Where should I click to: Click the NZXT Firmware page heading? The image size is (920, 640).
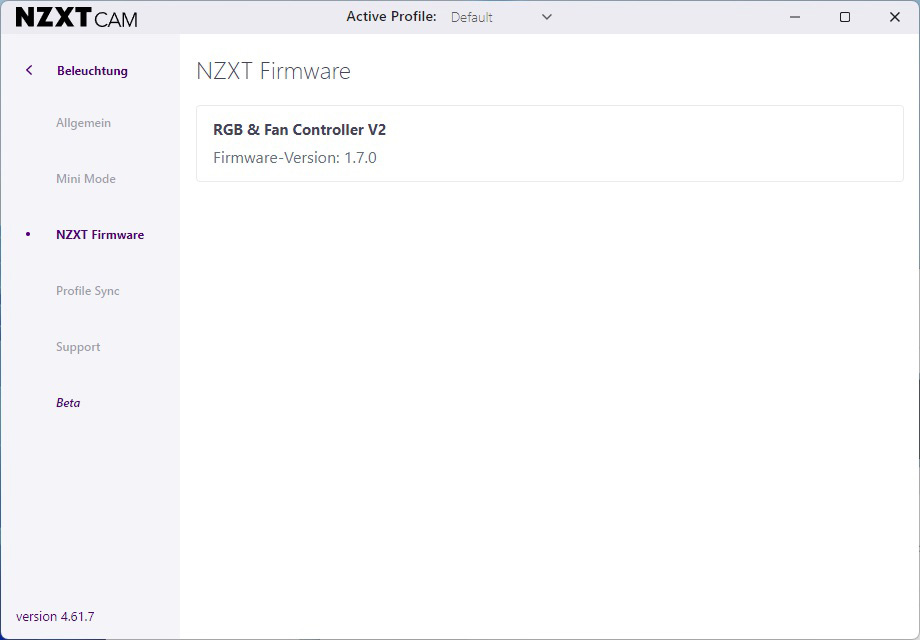[x=273, y=71]
